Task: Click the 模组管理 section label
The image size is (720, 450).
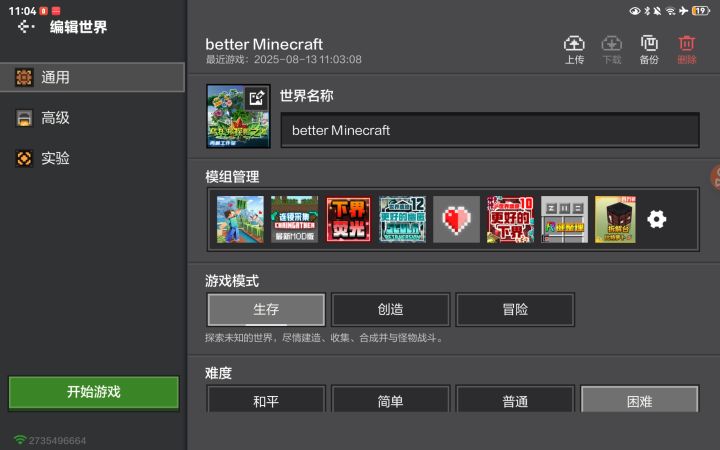Action: coord(232,176)
